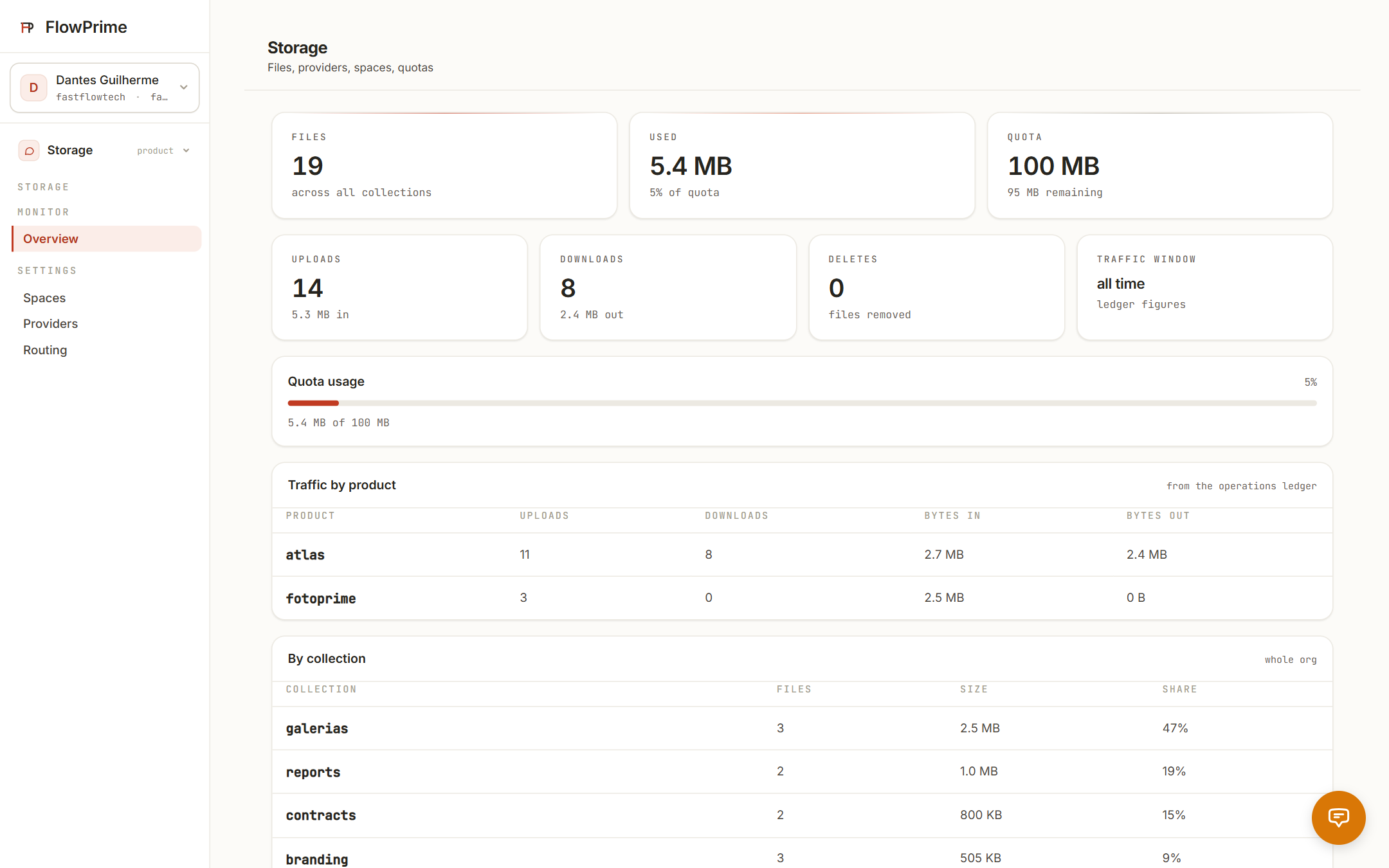This screenshot has height=868, width=1389.
Task: Click the Downloads card showing 8
Action: (x=668, y=287)
